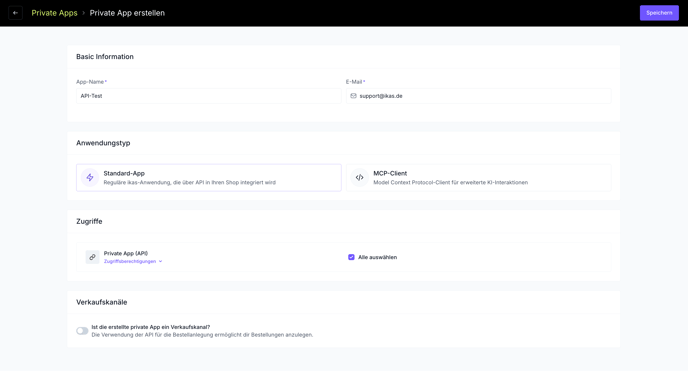Select the MCP-Client type card
The image size is (688, 371).
[479, 178]
